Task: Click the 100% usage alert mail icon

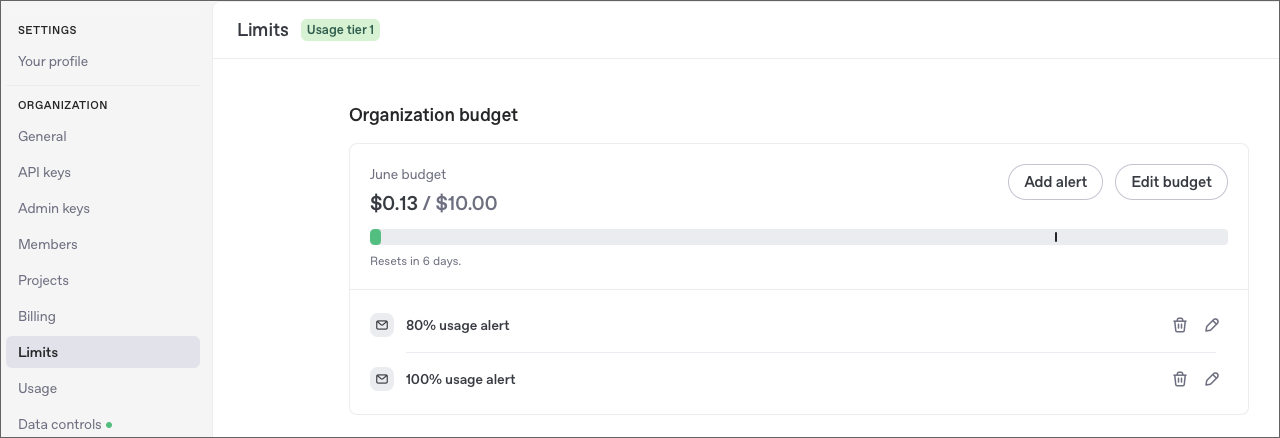Action: point(381,379)
